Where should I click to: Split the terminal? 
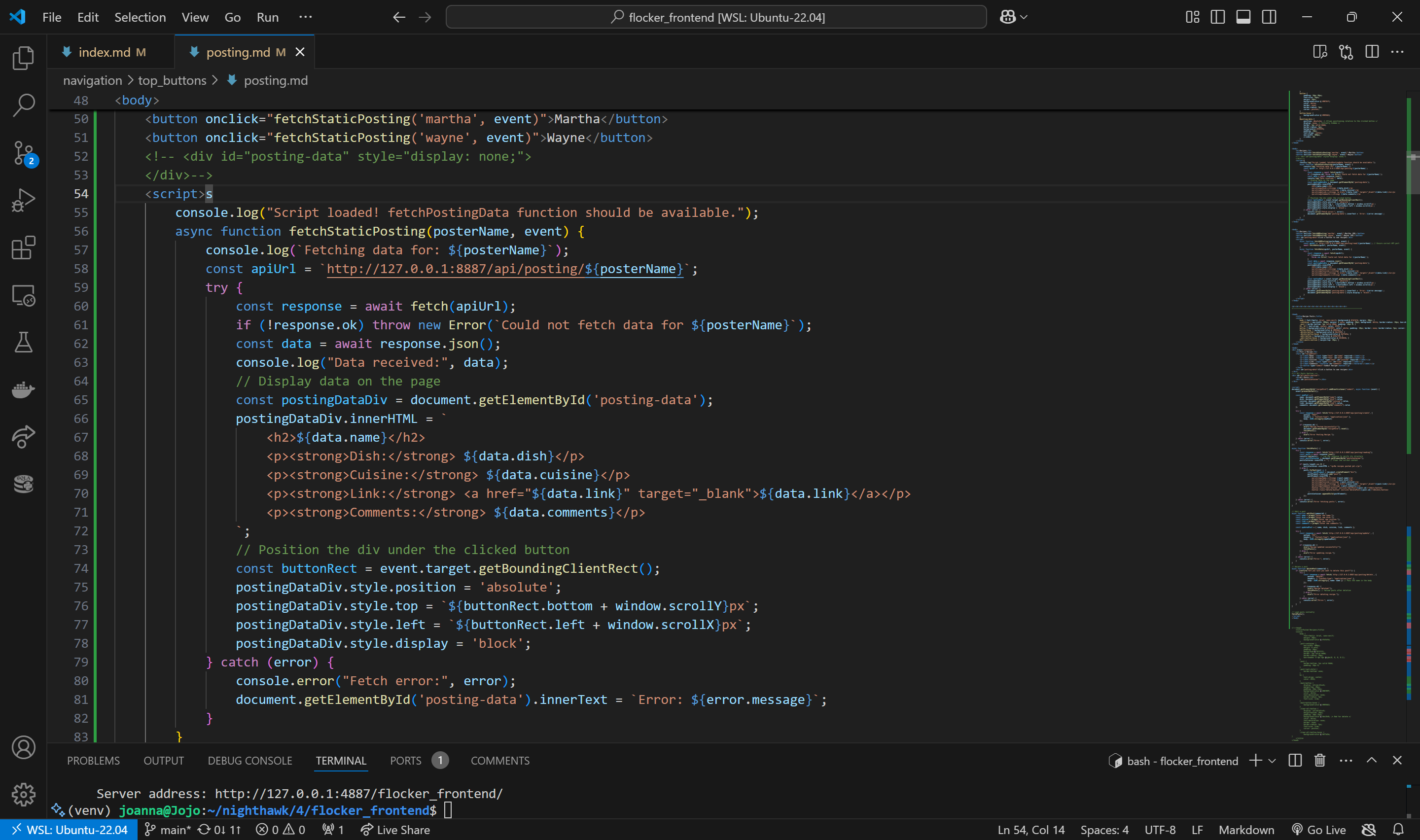click(x=1295, y=760)
